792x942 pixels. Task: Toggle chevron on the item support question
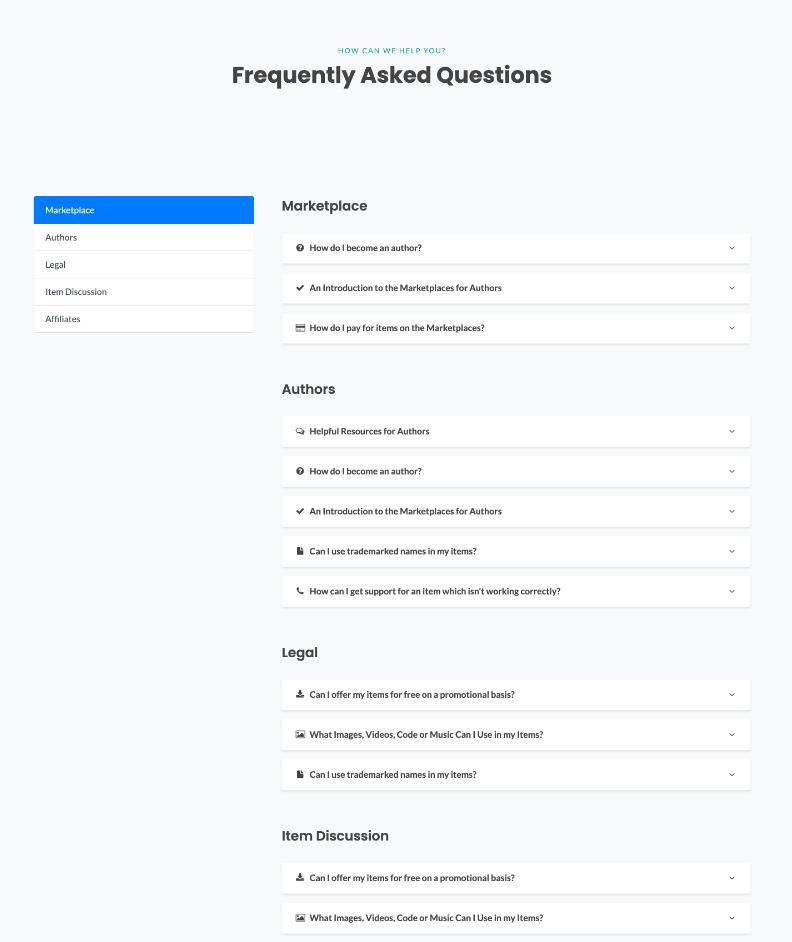pos(732,592)
